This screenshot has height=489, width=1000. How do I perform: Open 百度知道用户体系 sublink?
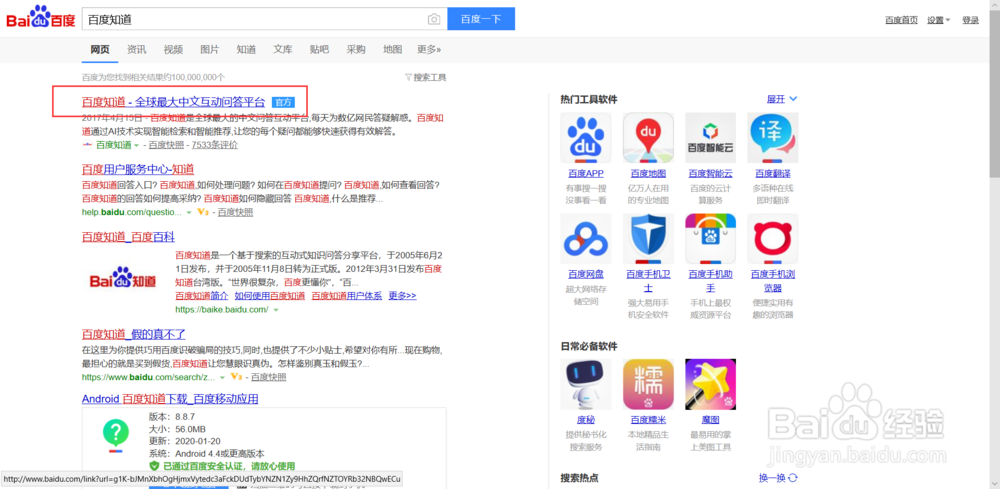coord(347,296)
